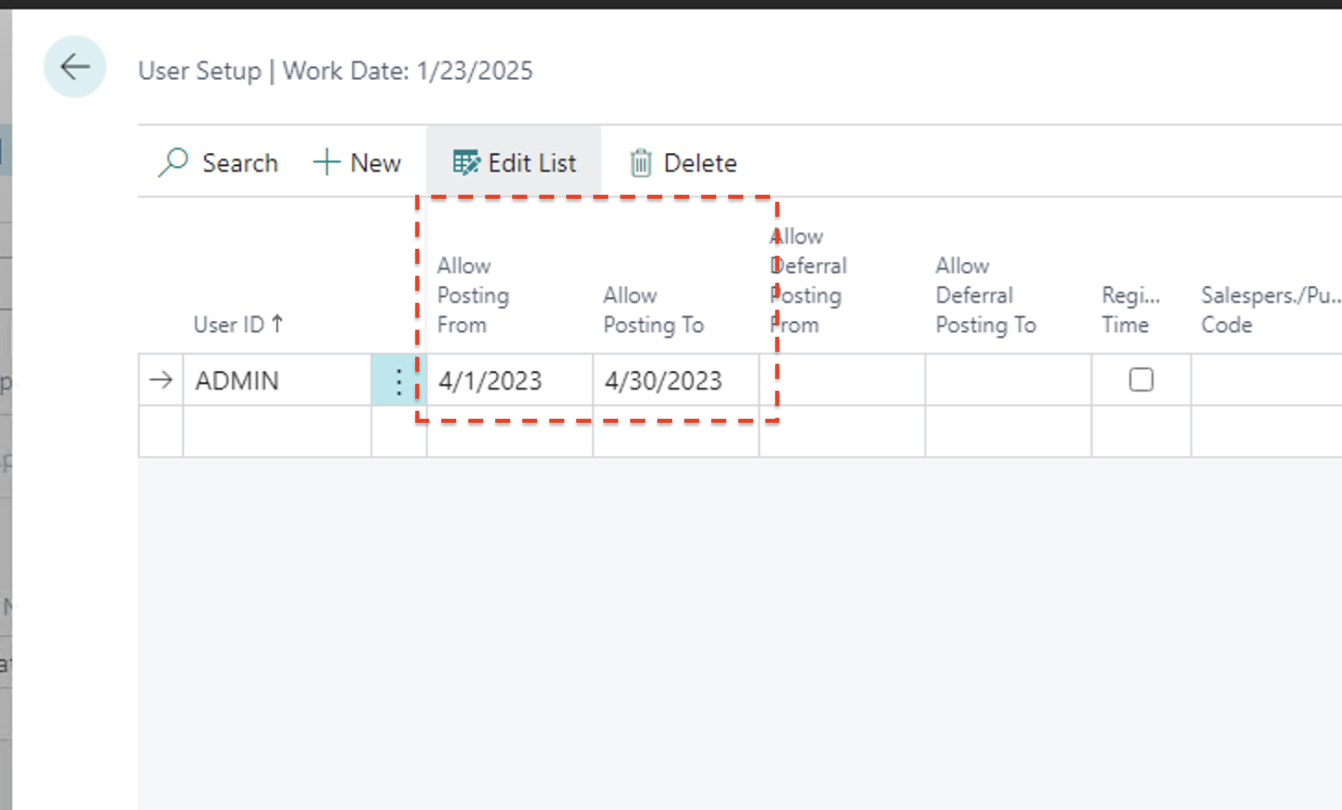Click the back arrow button
The width and height of the screenshot is (1342, 810).
pos(75,67)
